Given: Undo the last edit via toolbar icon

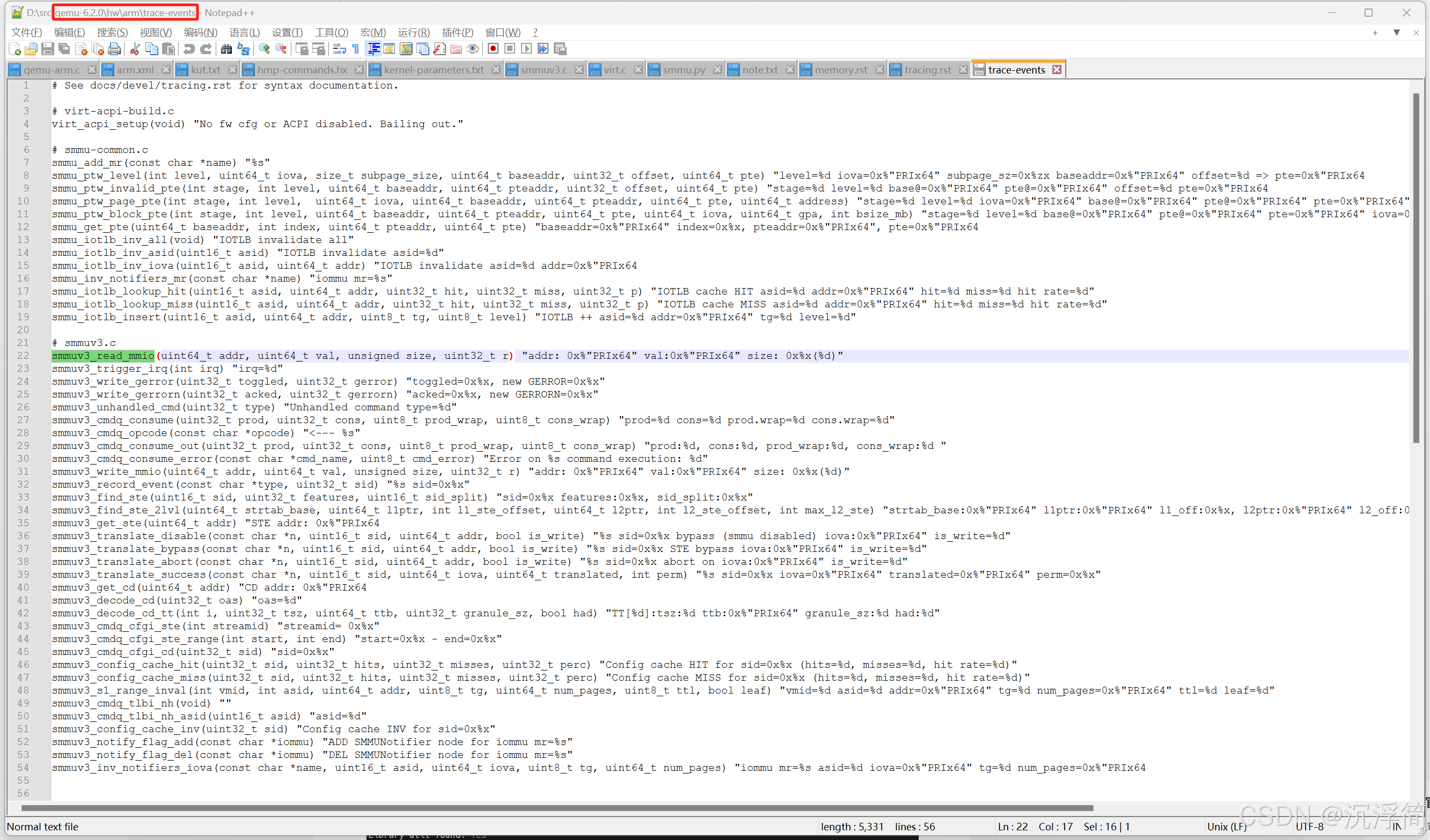Looking at the screenshot, I should [x=189, y=49].
